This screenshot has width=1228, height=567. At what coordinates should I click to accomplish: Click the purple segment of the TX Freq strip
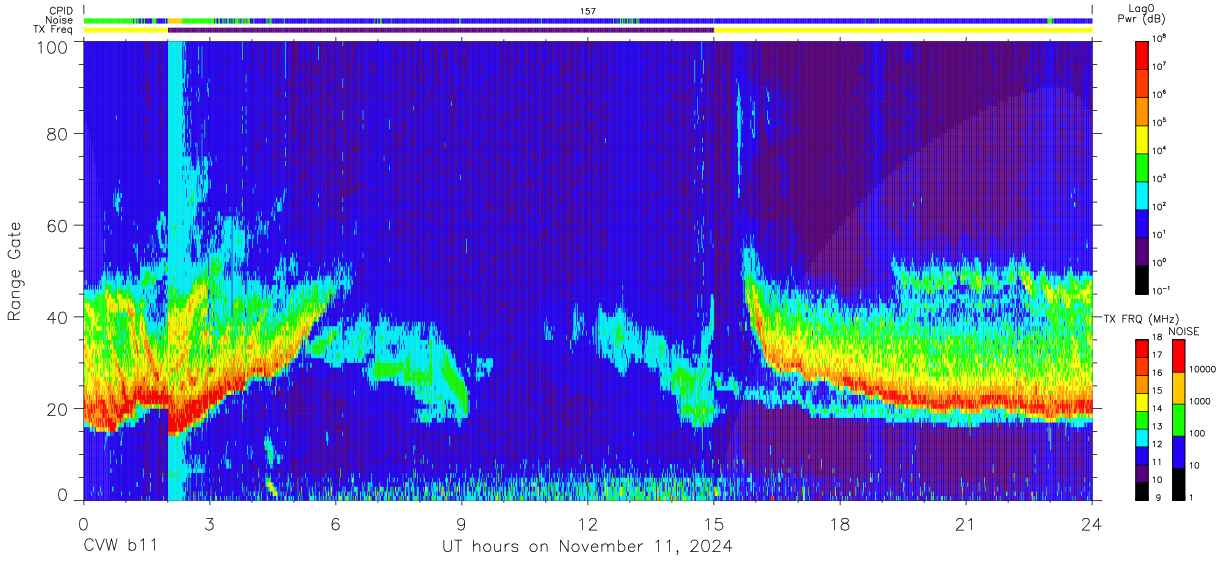(x=441, y=30)
